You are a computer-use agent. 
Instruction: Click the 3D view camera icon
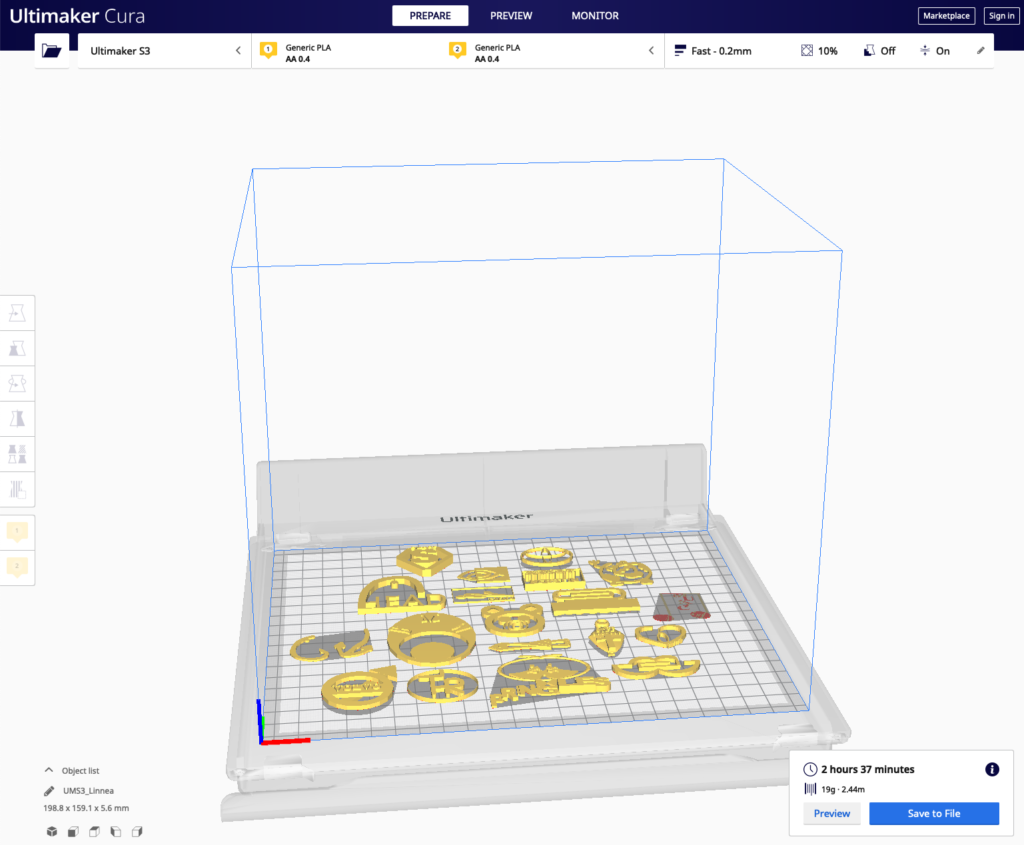click(x=52, y=831)
